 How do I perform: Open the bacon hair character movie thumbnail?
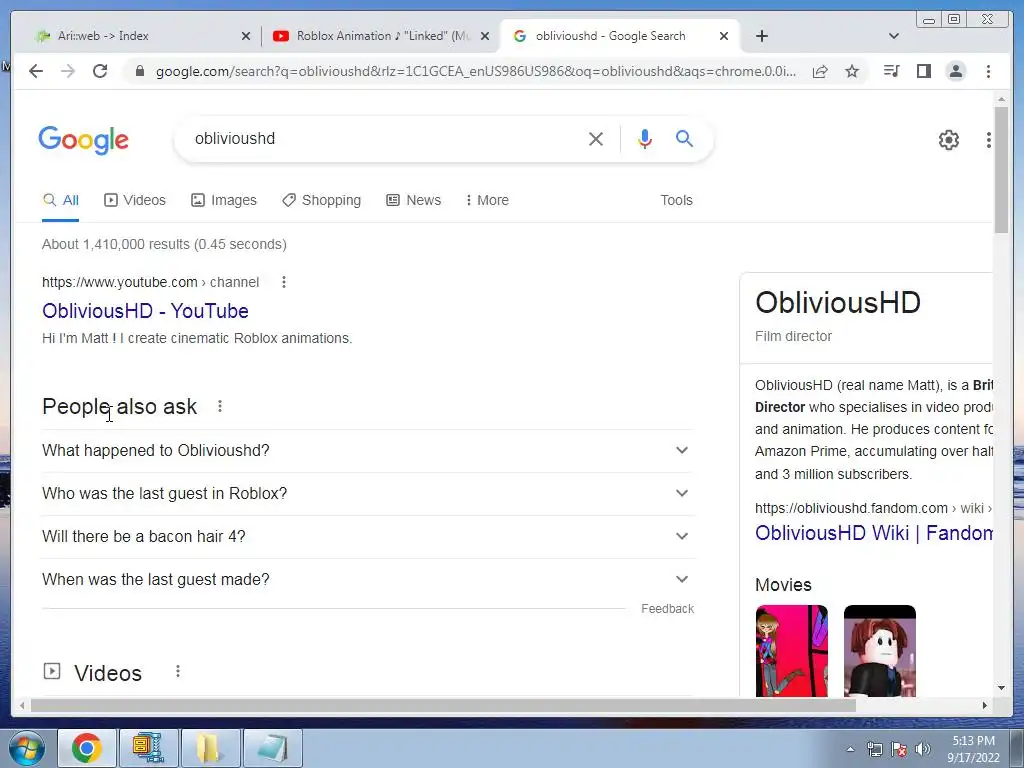point(880,650)
